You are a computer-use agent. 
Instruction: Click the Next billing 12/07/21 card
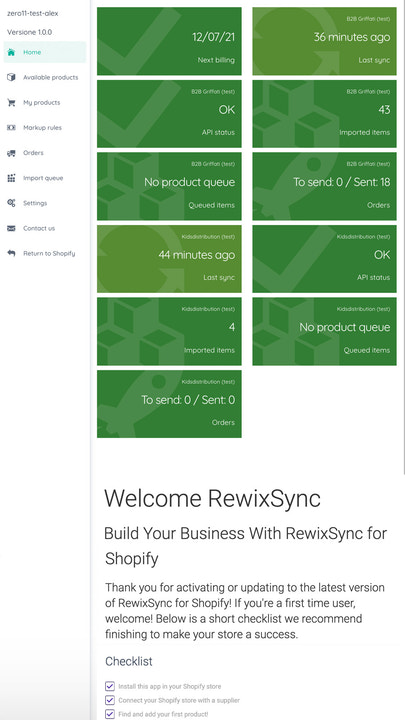pos(169,41)
